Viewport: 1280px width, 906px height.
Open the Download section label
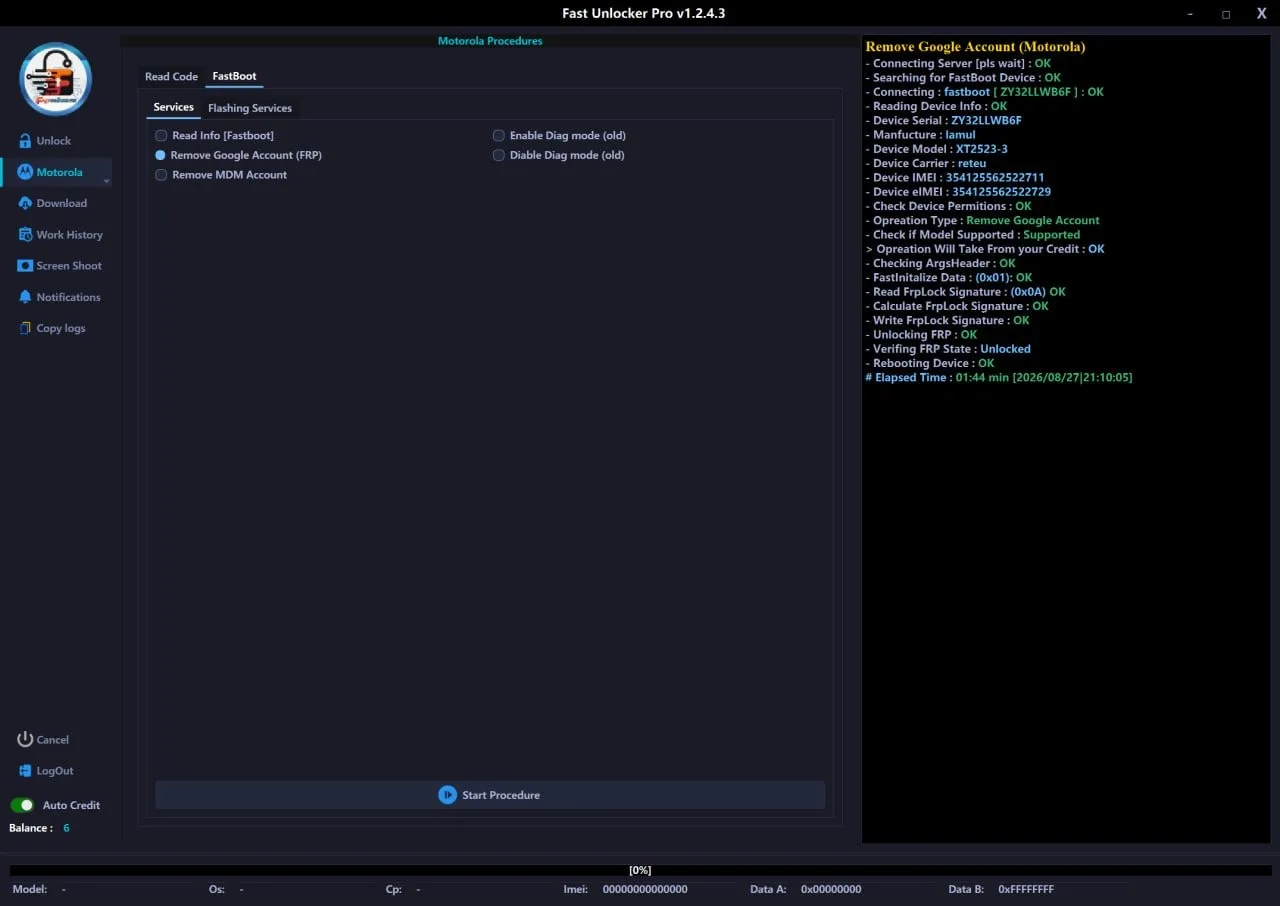point(62,203)
